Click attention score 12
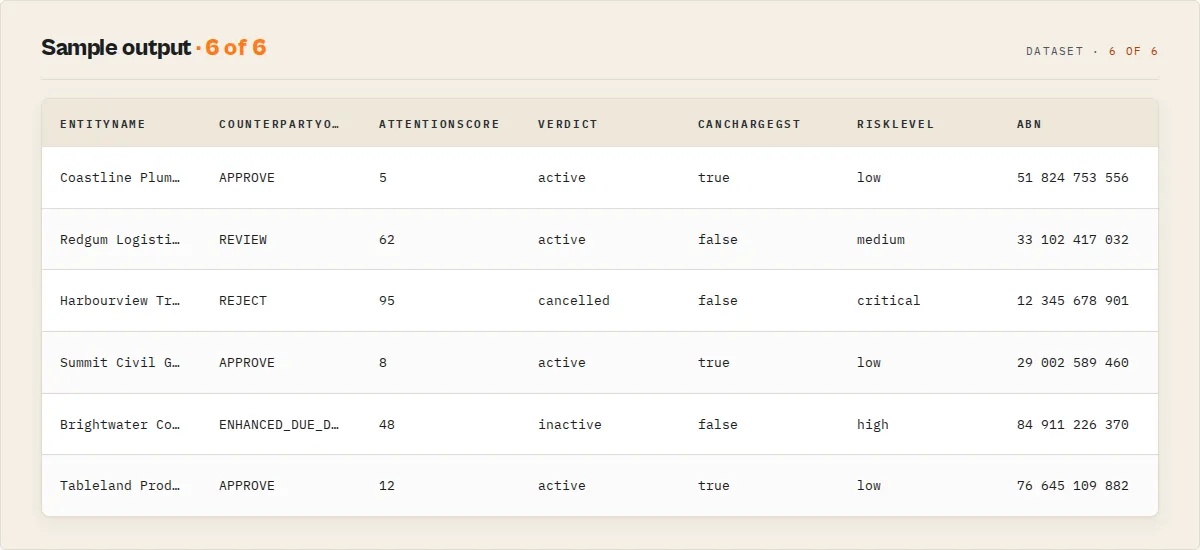1200x550 pixels. point(387,486)
